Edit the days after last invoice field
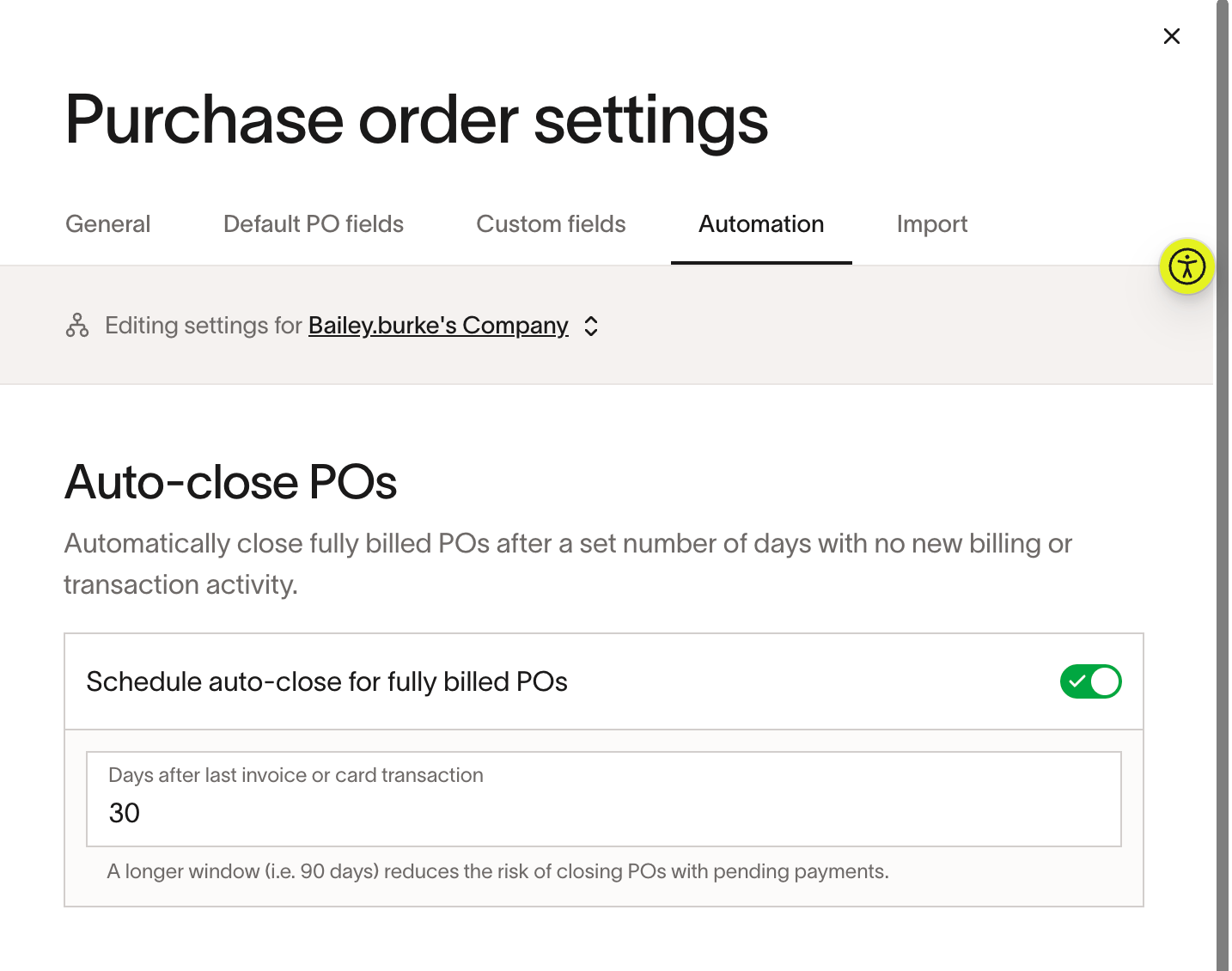The image size is (1232, 971). 604,799
